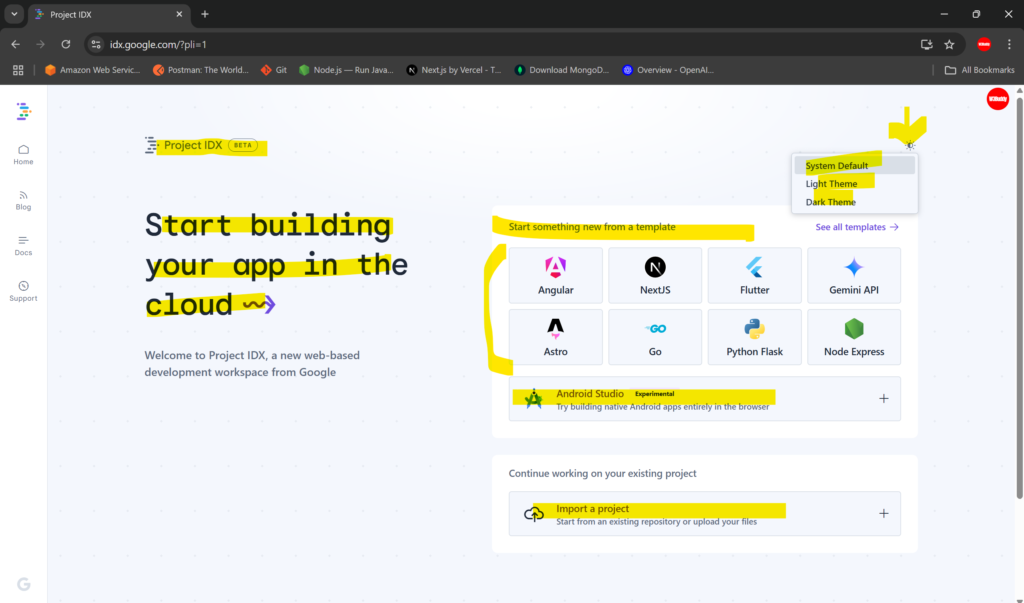Image resolution: width=1024 pixels, height=603 pixels.
Task: Choose the NextJS template
Action: coord(655,275)
